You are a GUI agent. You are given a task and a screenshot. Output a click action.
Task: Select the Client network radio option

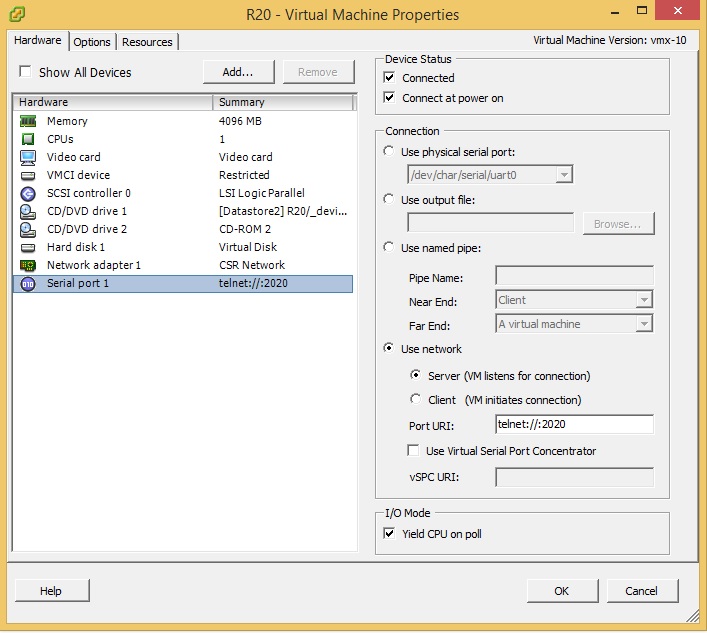416,399
